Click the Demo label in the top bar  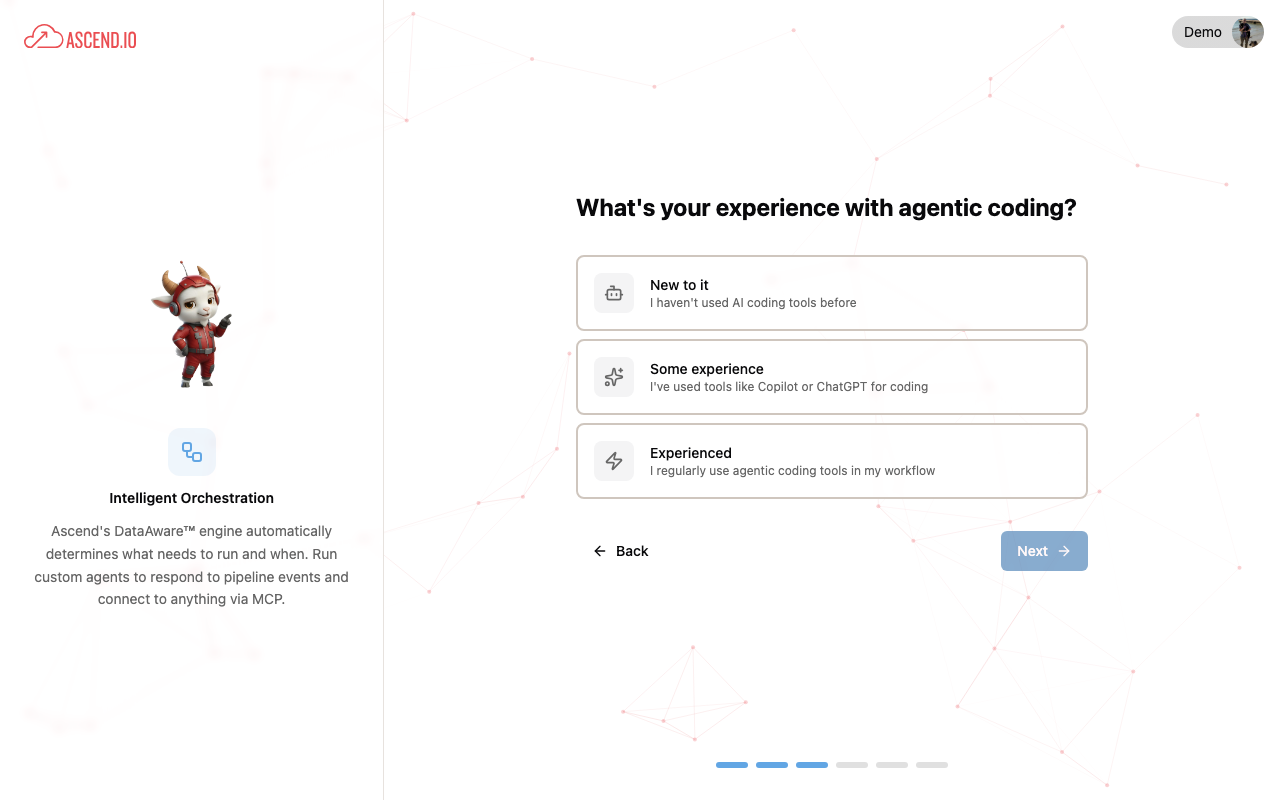pos(1203,32)
